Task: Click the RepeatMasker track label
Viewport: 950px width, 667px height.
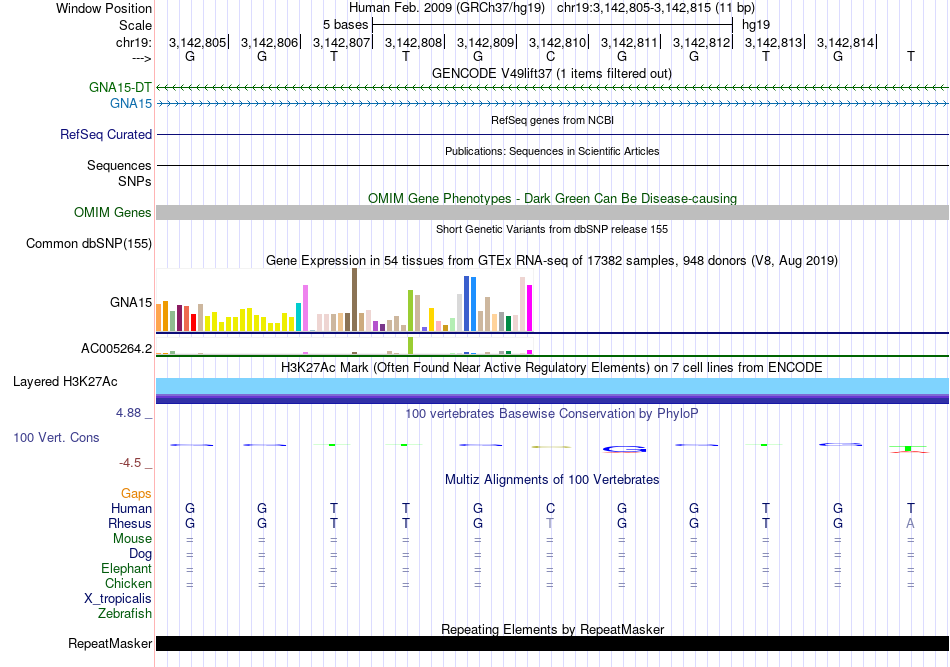Action: coord(110,643)
